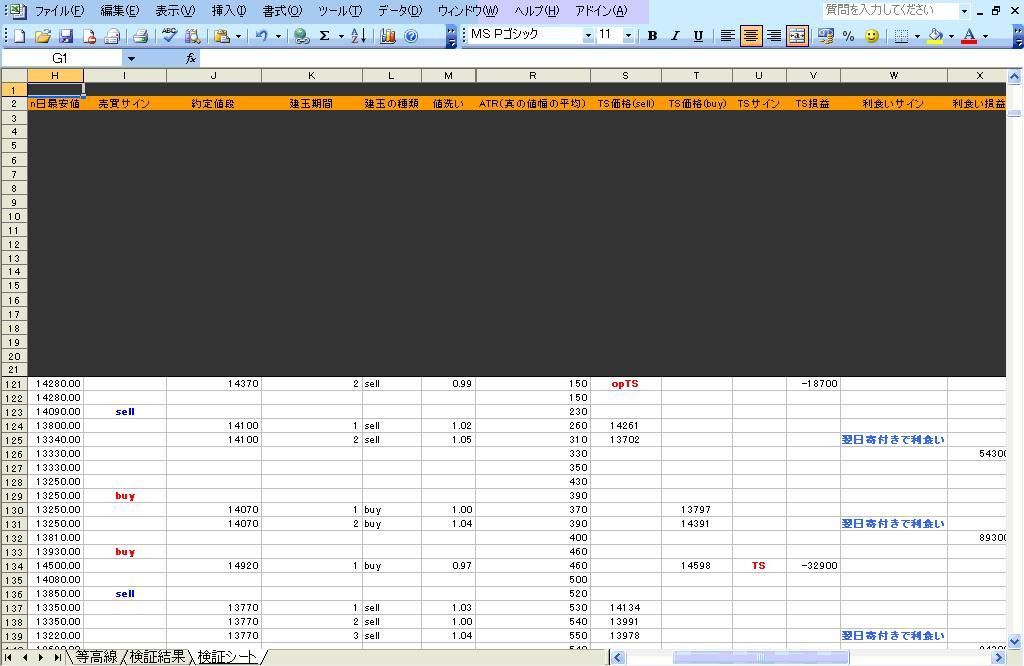Toggle italic formatting
The image size is (1024, 666).
click(x=675, y=36)
